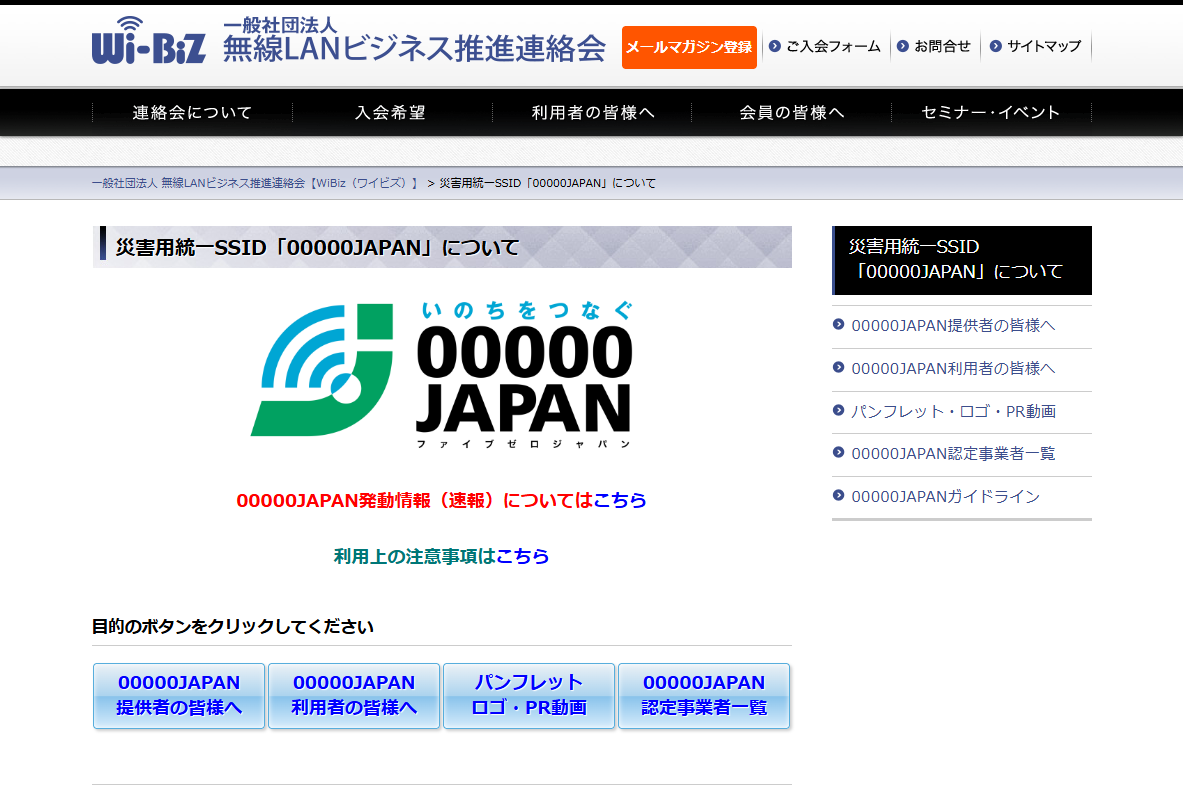Click the 目的のボタンをクリックしてください text
This screenshot has height=789, width=1183.
pos(232,627)
